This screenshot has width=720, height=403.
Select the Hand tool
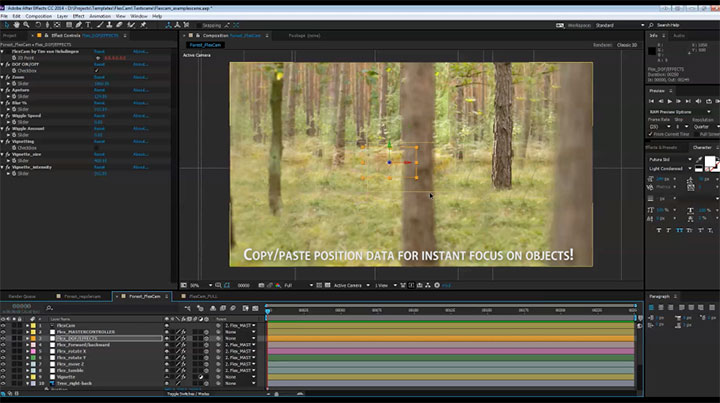coord(17,25)
